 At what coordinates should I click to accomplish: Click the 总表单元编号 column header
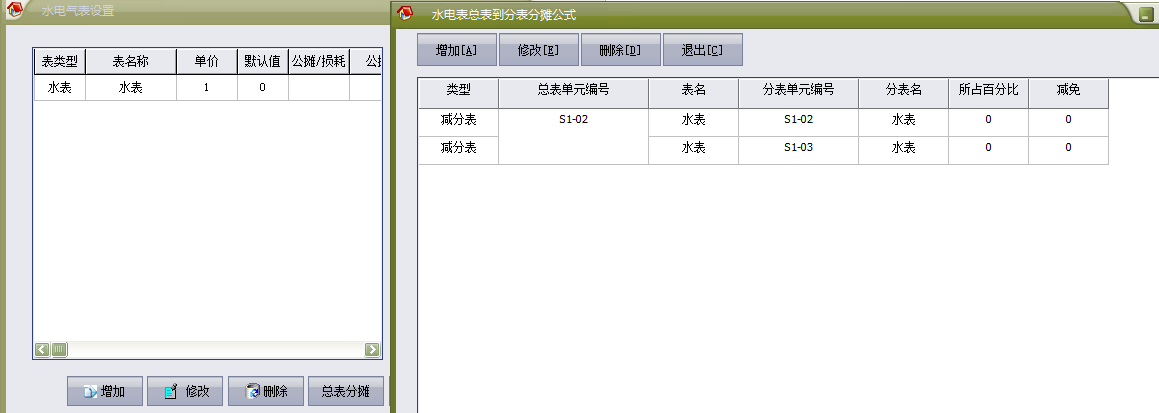pyautogui.click(x=574, y=93)
